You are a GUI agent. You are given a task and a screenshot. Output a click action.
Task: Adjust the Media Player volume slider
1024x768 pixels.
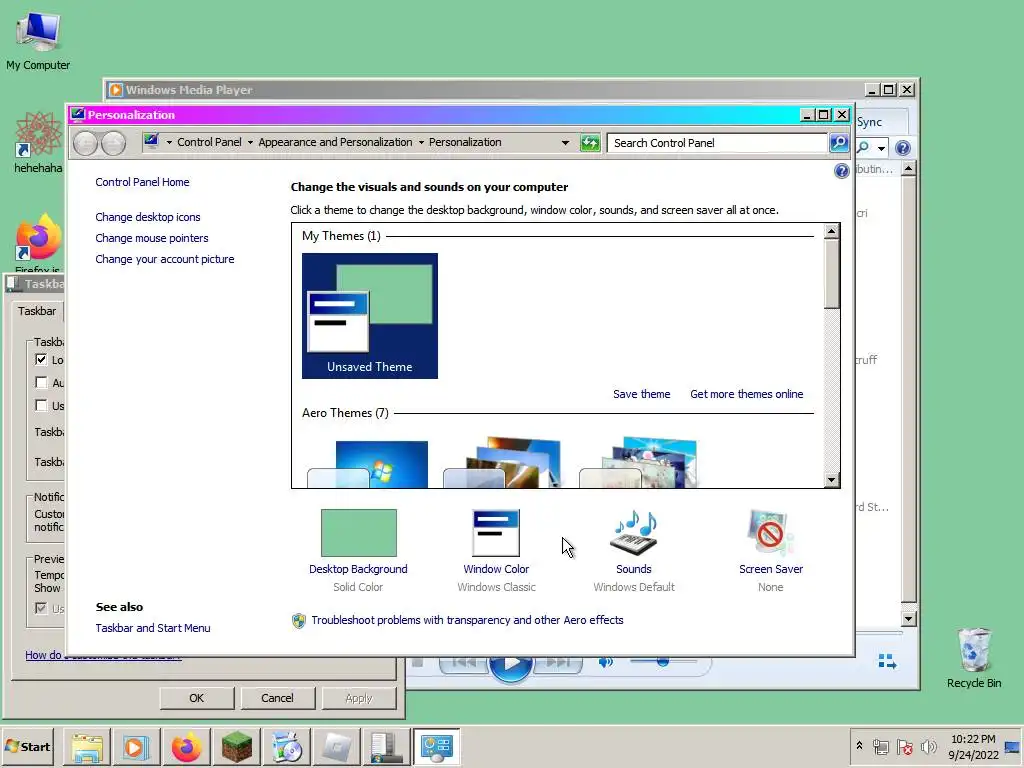[x=663, y=662]
